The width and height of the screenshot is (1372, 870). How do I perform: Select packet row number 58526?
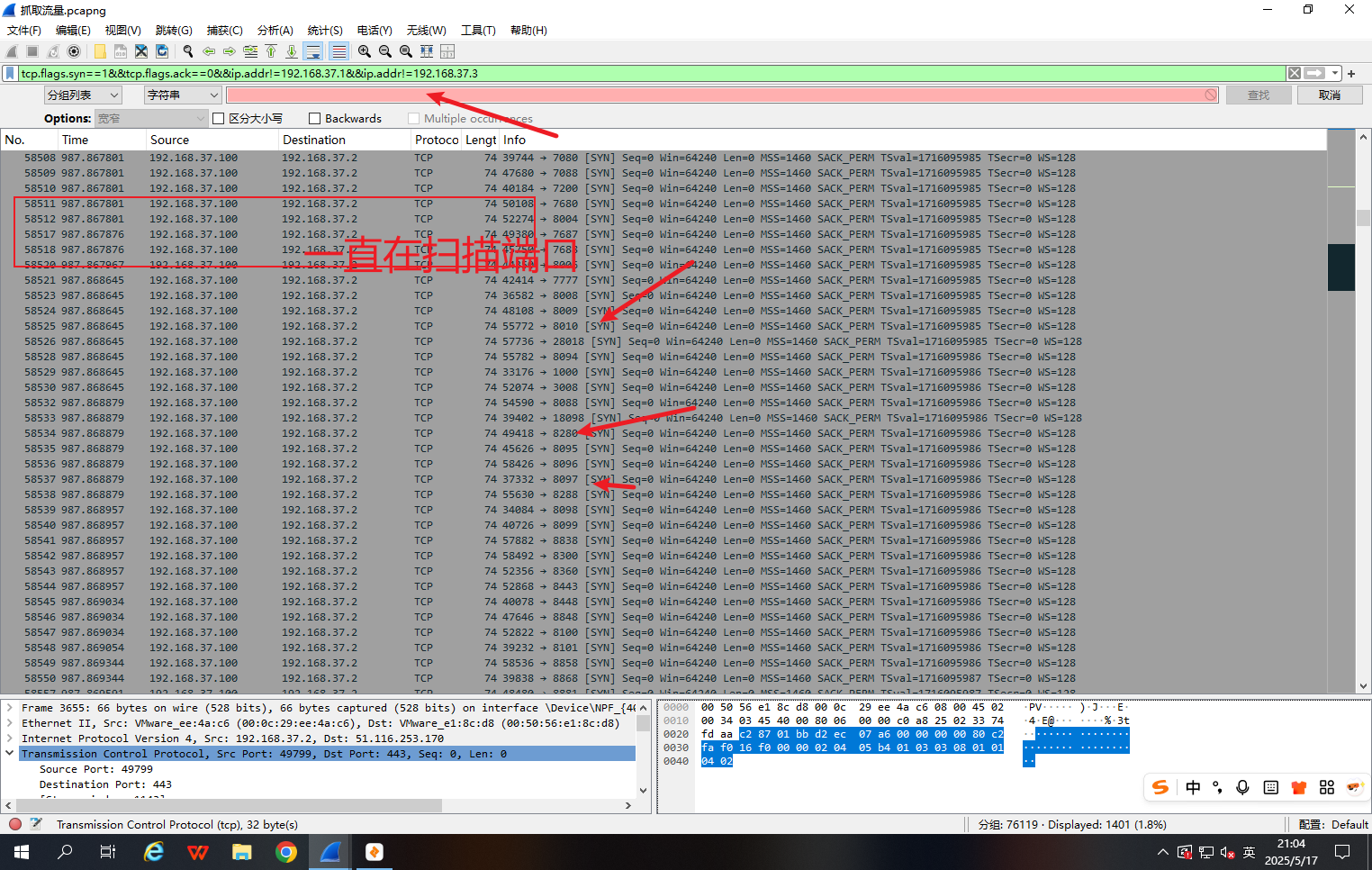tap(663, 341)
